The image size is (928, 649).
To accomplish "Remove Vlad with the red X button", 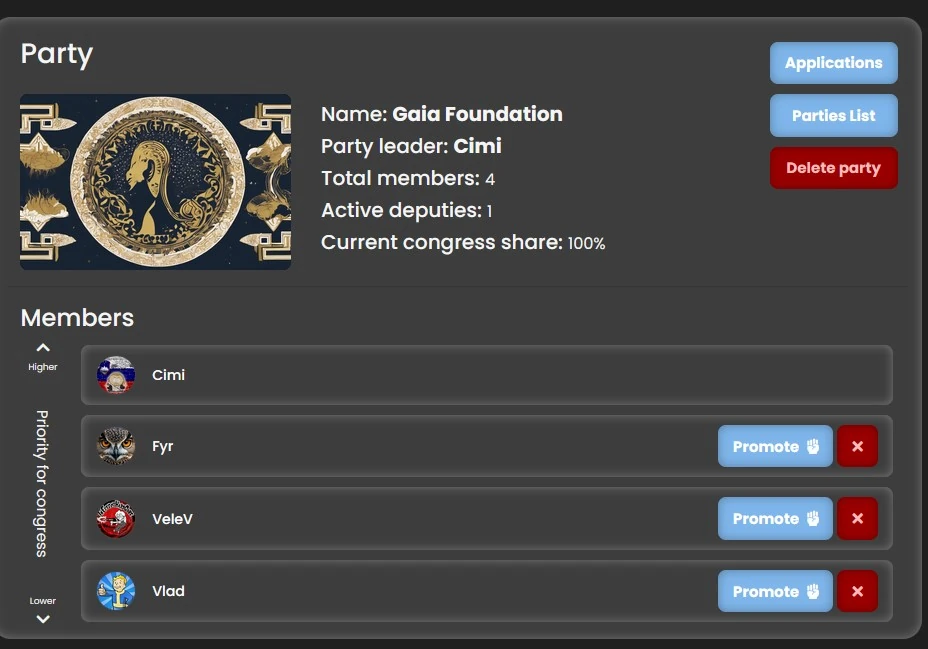I will 857,591.
